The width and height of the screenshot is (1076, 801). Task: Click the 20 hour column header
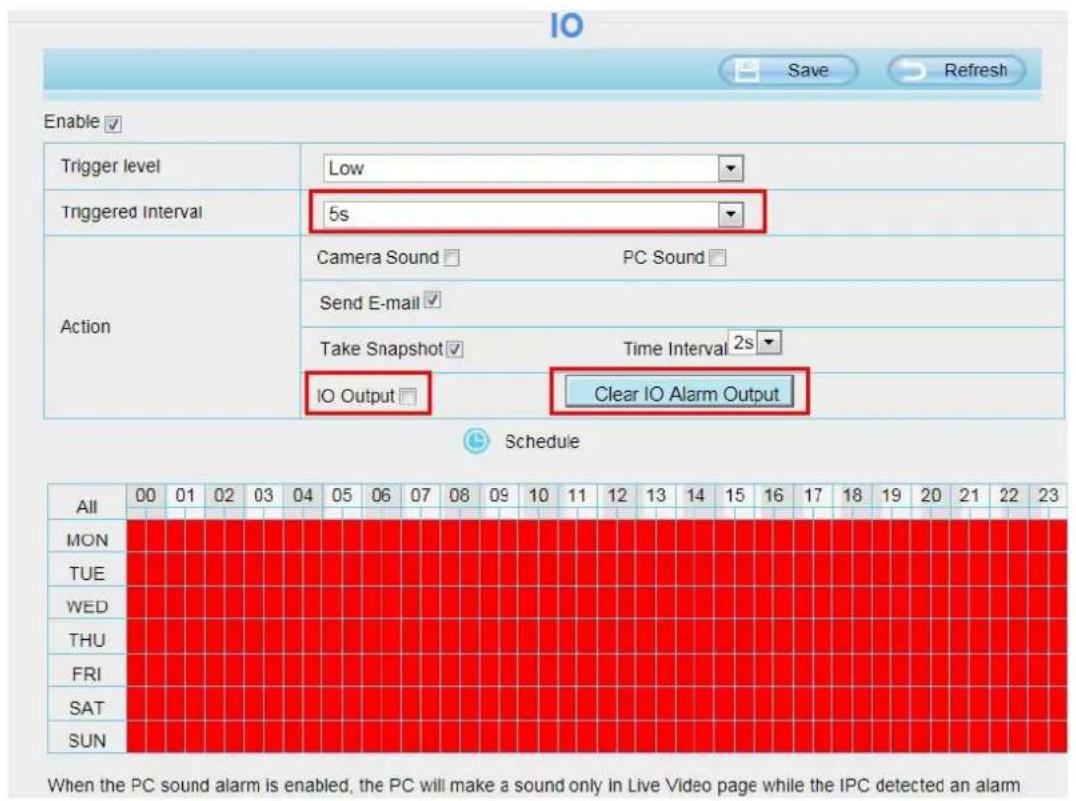[931, 496]
